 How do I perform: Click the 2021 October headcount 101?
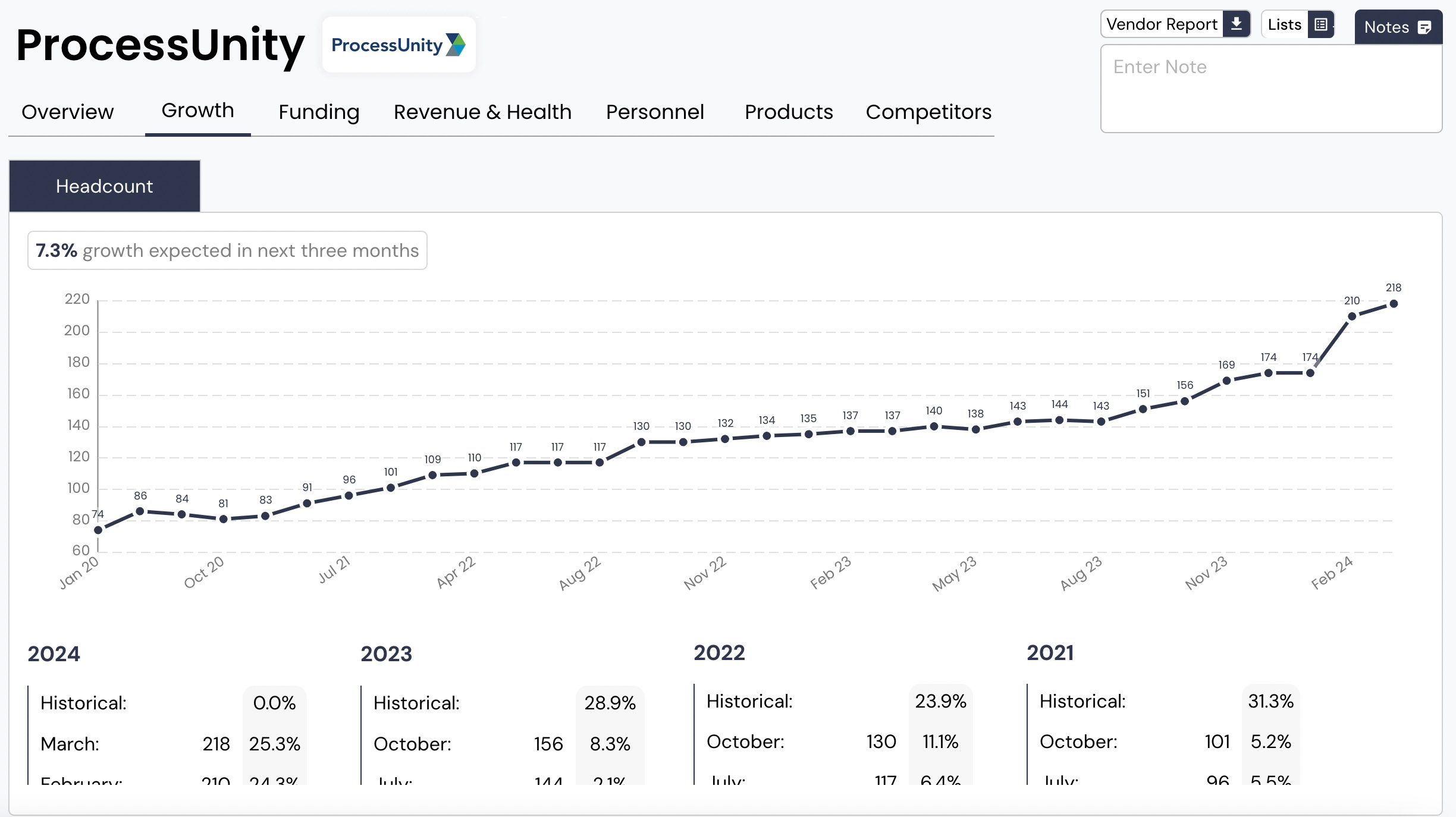coord(1217,741)
